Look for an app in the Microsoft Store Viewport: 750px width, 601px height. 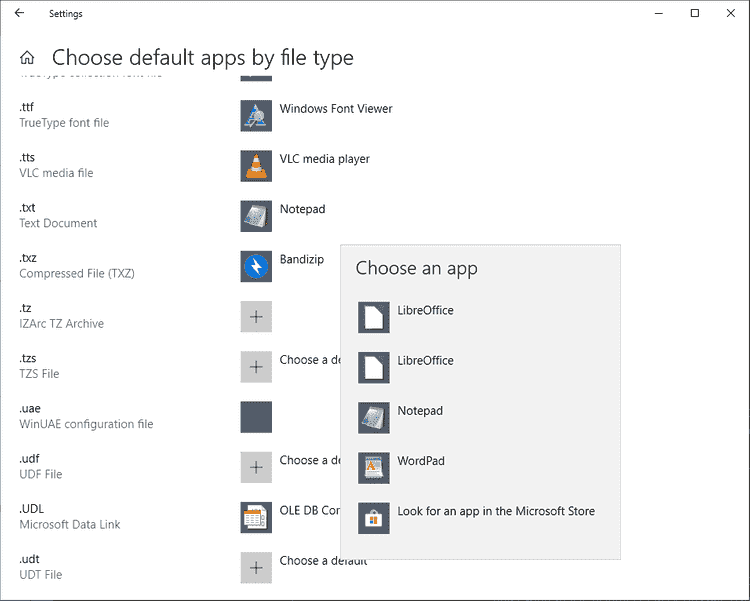tap(480, 518)
